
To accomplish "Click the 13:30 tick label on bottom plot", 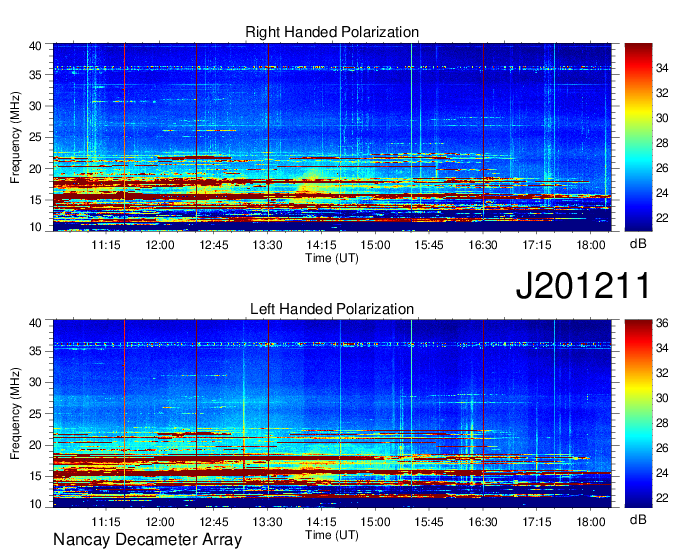I will click(x=268, y=522).
